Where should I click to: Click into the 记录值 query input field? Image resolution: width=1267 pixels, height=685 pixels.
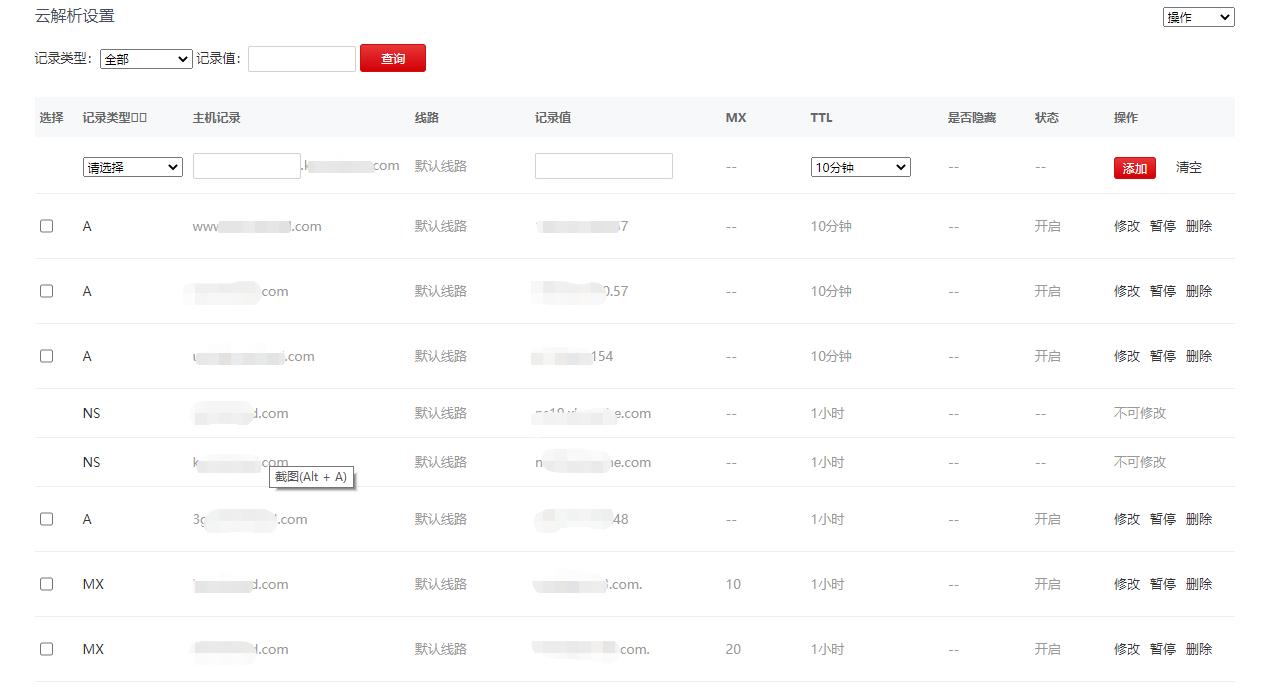303,59
